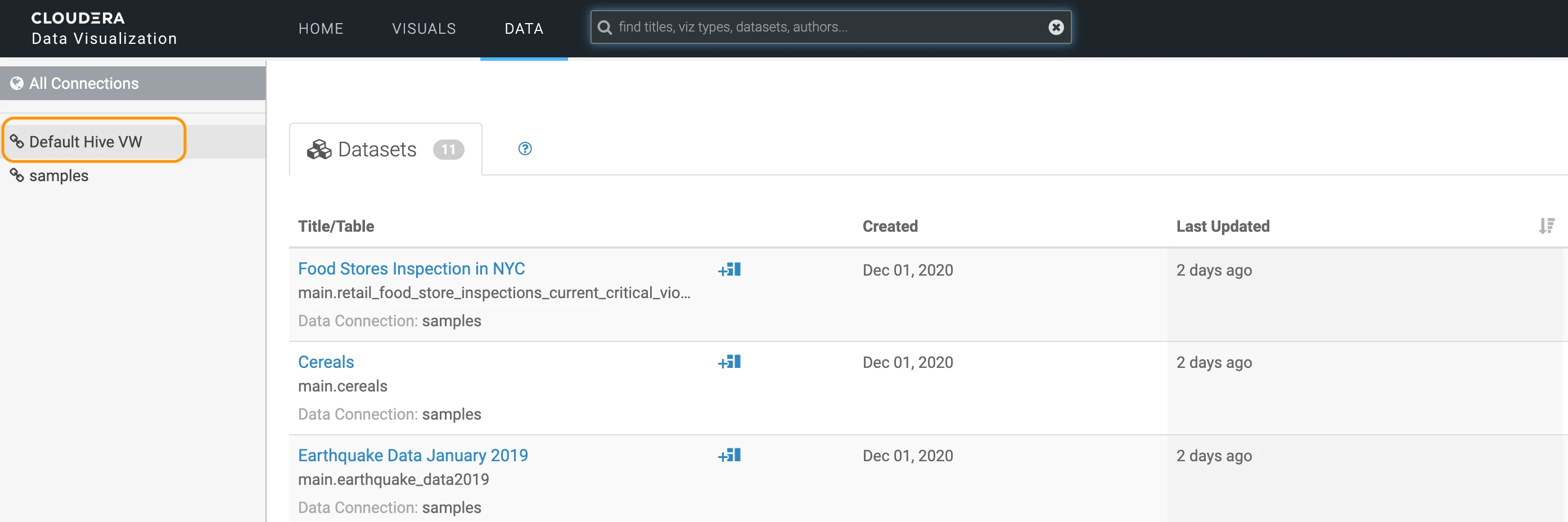Click the link icon beside samples
This screenshot has width=1568, height=522.
(x=17, y=176)
